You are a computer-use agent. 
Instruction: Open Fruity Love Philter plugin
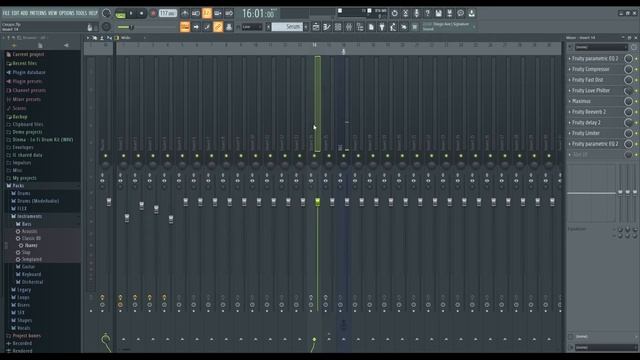(x=591, y=91)
